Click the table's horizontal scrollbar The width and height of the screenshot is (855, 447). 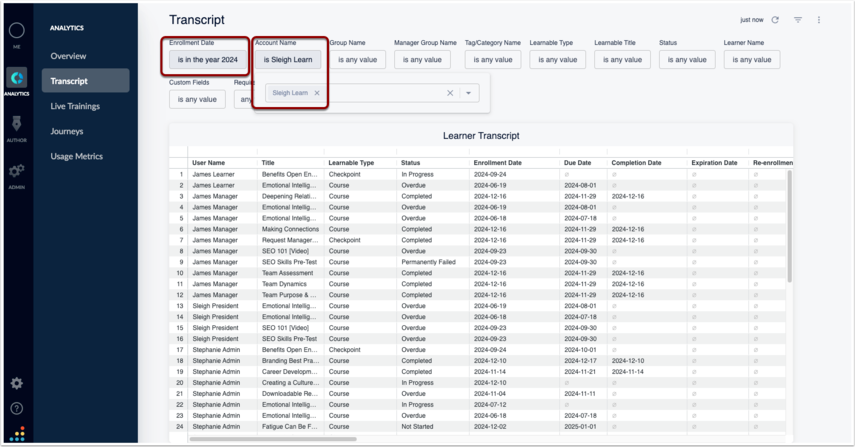coord(273,439)
